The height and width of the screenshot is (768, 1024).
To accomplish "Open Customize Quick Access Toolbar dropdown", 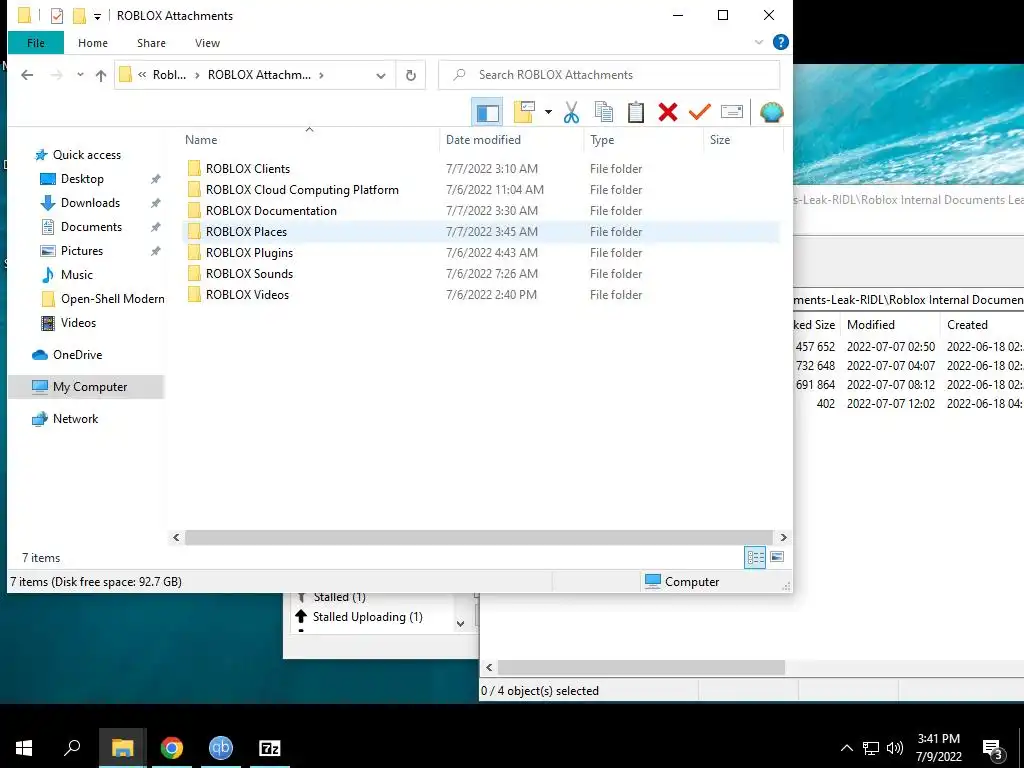I will [97, 16].
